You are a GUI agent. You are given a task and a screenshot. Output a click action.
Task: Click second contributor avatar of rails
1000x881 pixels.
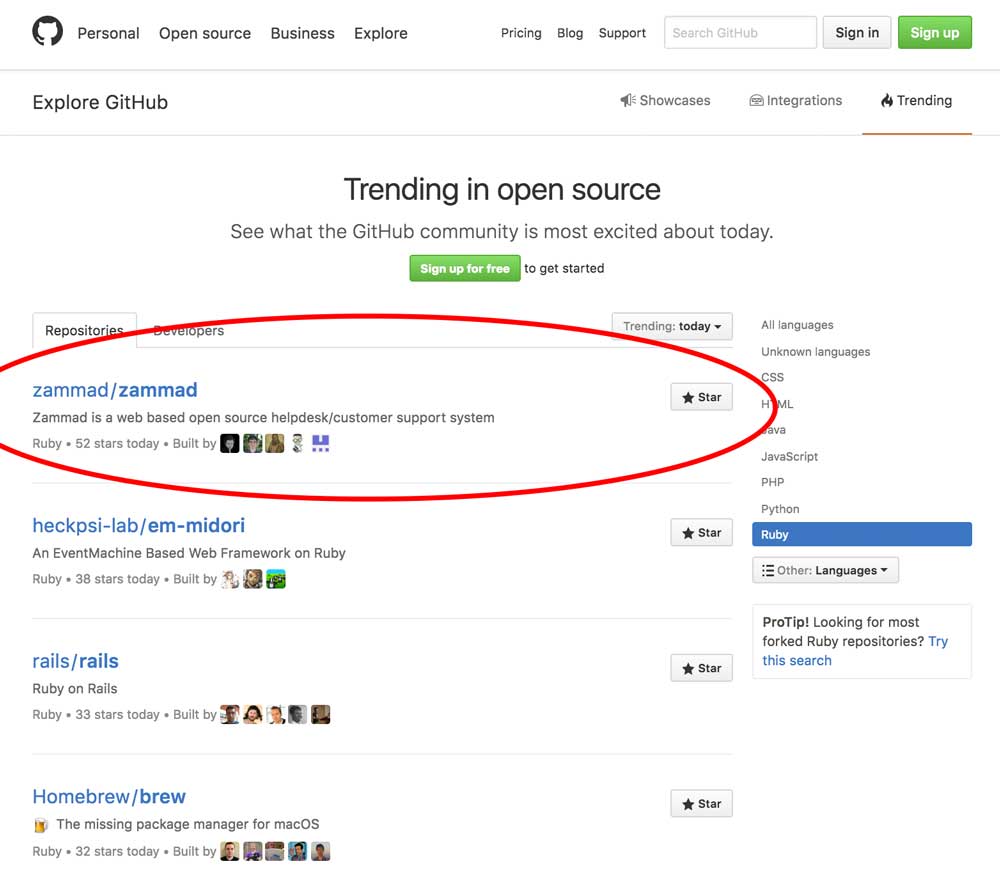pos(253,714)
